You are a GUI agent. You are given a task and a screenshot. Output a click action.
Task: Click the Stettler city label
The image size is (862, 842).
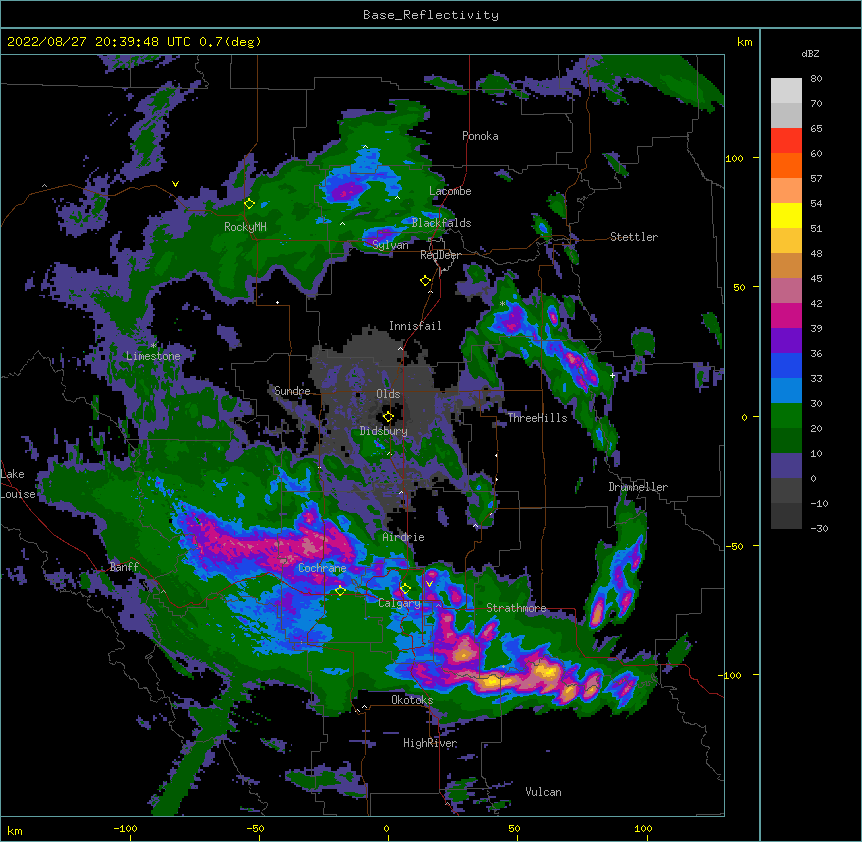[x=634, y=237]
